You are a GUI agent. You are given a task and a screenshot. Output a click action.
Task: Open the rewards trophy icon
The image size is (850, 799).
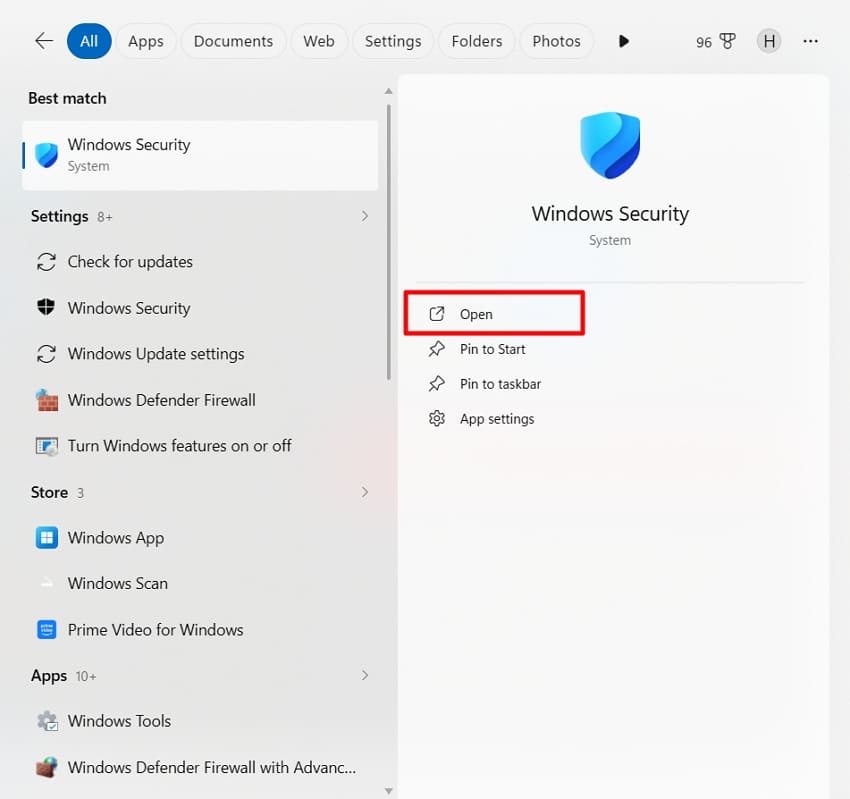727,41
